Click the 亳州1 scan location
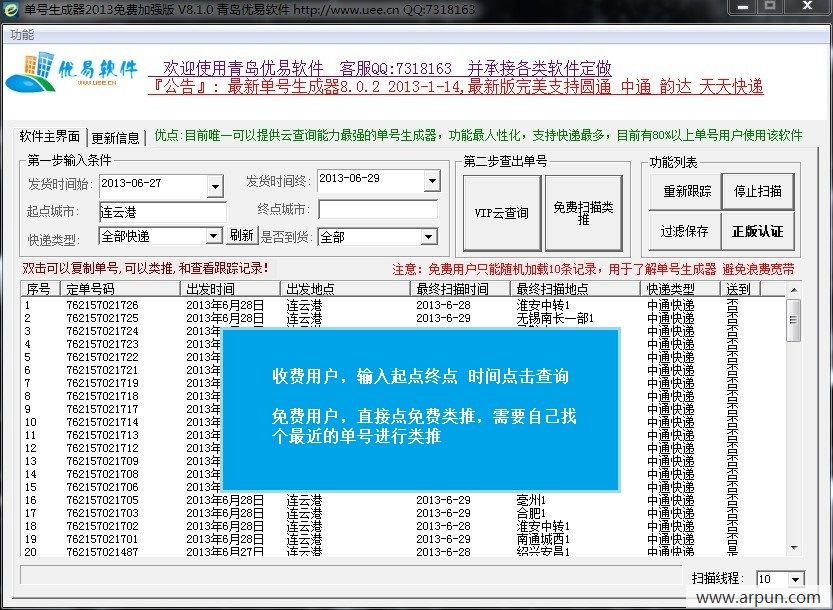This screenshot has width=833, height=610. point(531,501)
